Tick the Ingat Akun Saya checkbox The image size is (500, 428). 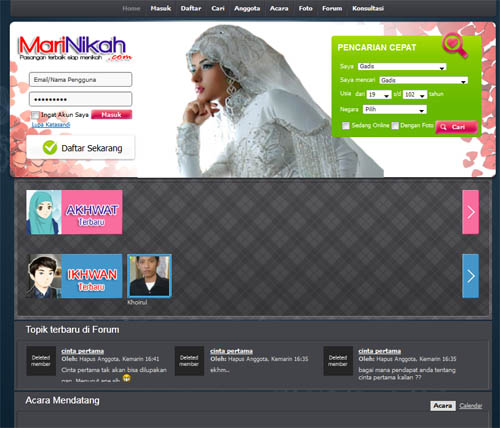35,115
